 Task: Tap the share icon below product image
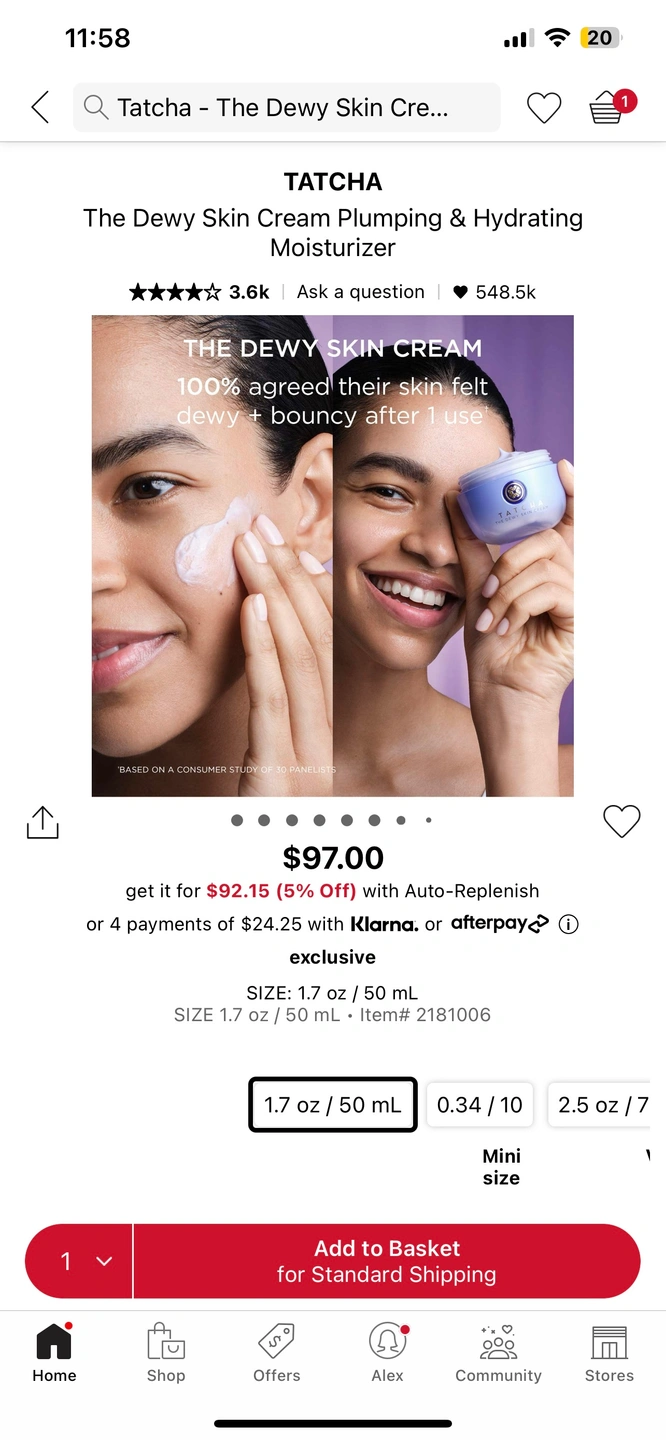coord(42,822)
